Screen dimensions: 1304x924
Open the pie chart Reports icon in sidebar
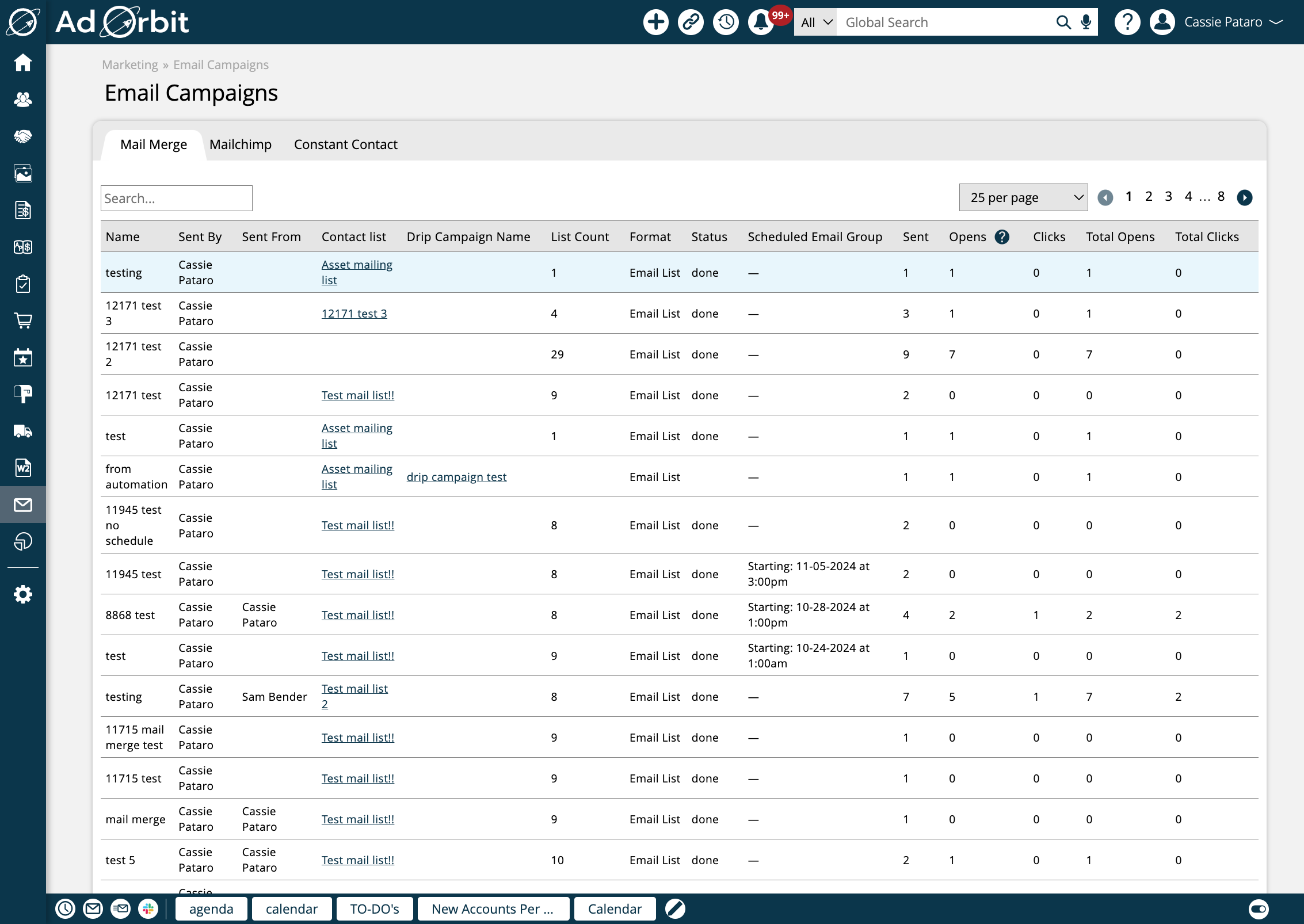click(x=23, y=541)
